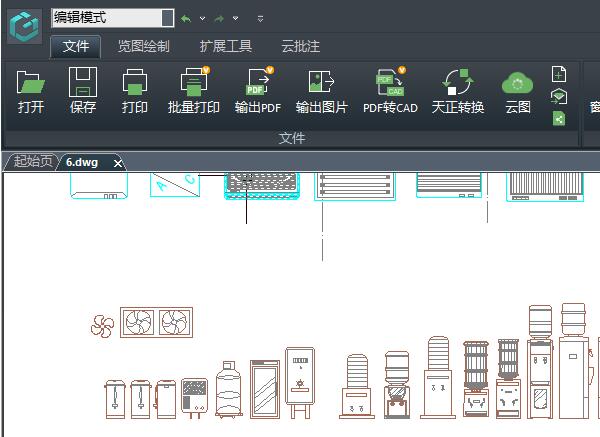Select the 起始页 start page tab
The width and height of the screenshot is (600, 437).
[x=32, y=162]
